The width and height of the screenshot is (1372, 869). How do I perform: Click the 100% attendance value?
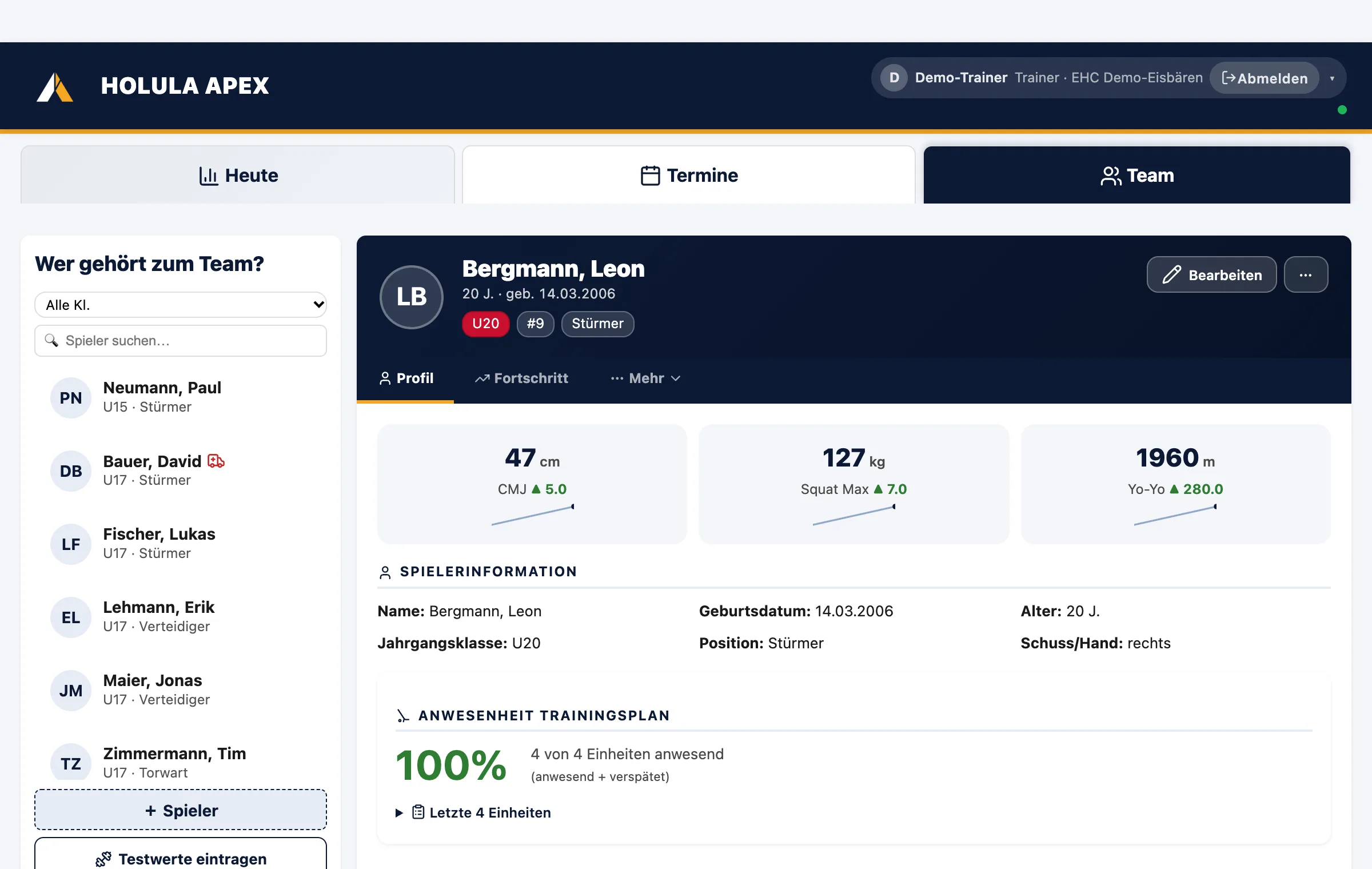pyautogui.click(x=451, y=766)
